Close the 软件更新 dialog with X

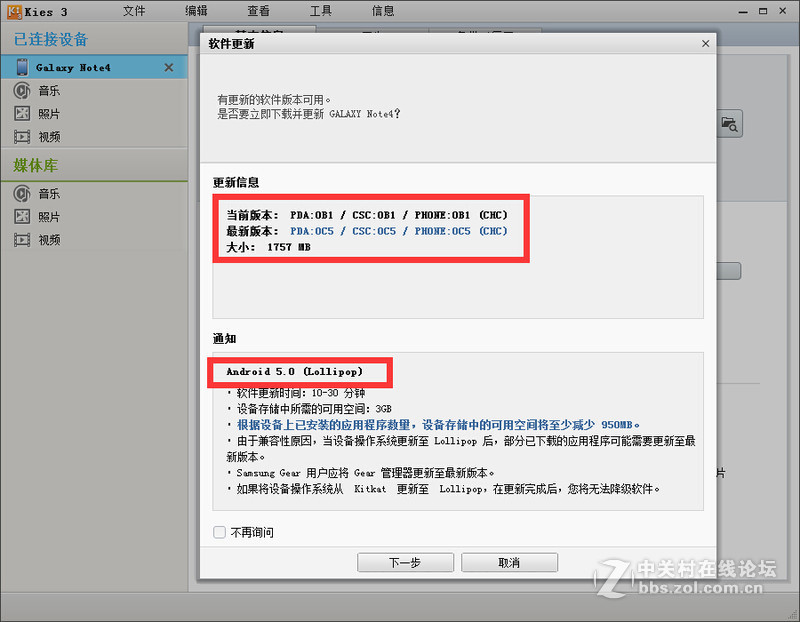click(x=706, y=44)
